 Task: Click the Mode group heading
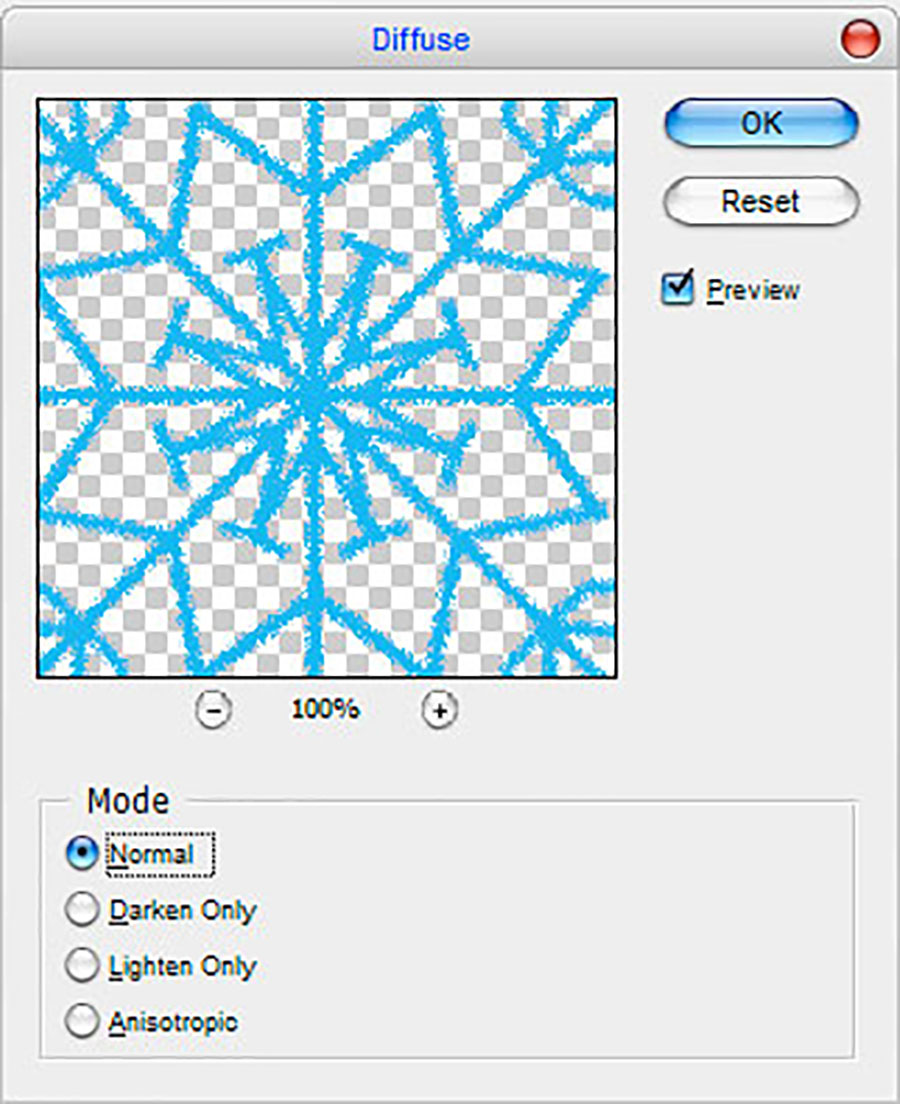click(x=128, y=801)
